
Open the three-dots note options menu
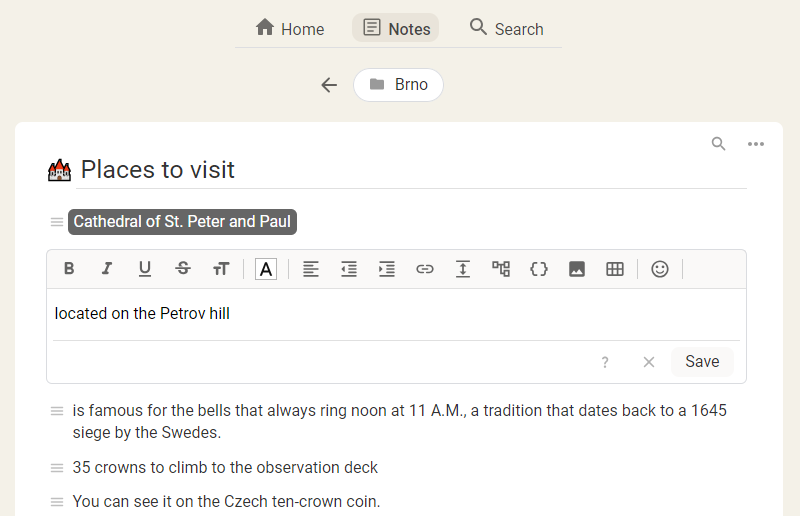[756, 144]
